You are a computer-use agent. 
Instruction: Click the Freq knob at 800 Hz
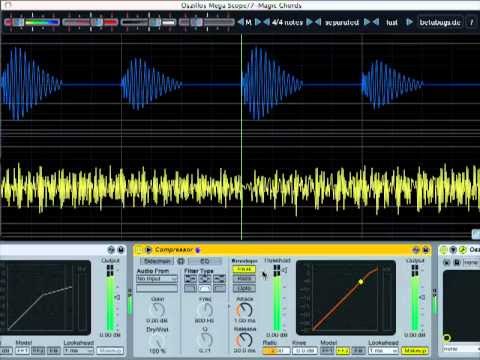click(x=205, y=310)
